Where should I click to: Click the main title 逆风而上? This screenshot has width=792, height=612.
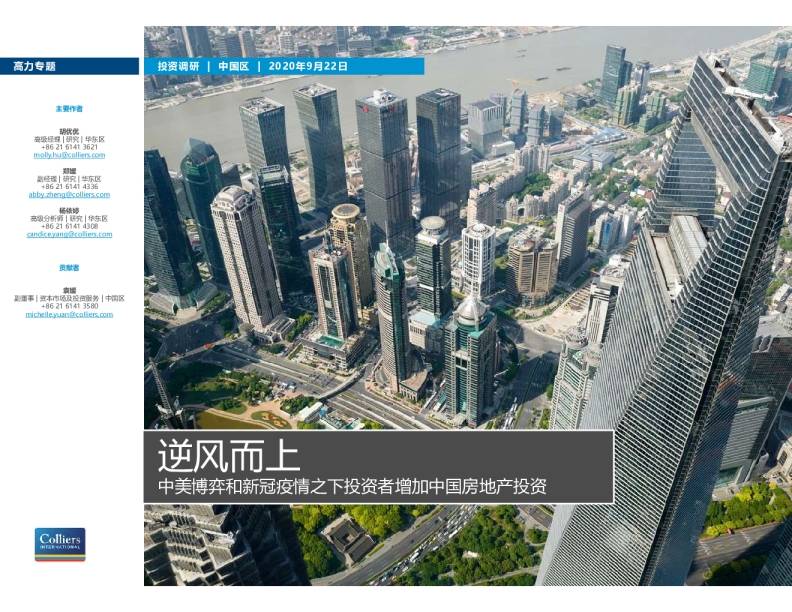point(228,456)
